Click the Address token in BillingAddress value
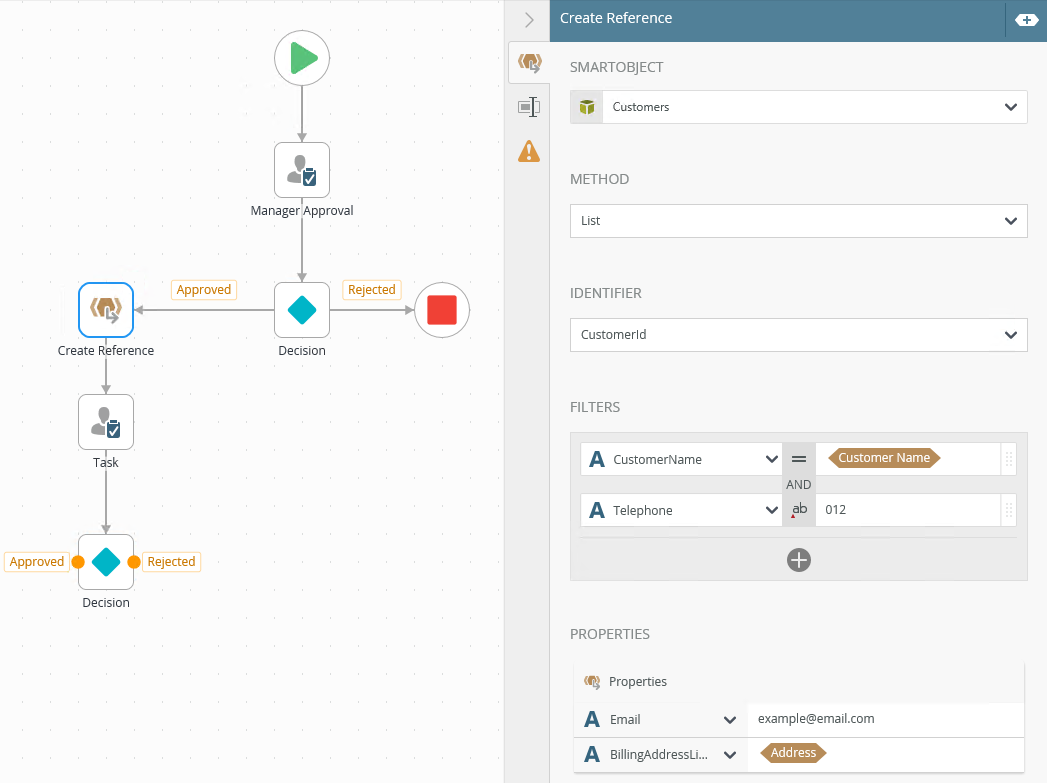The width and height of the screenshot is (1047, 783). (x=793, y=753)
